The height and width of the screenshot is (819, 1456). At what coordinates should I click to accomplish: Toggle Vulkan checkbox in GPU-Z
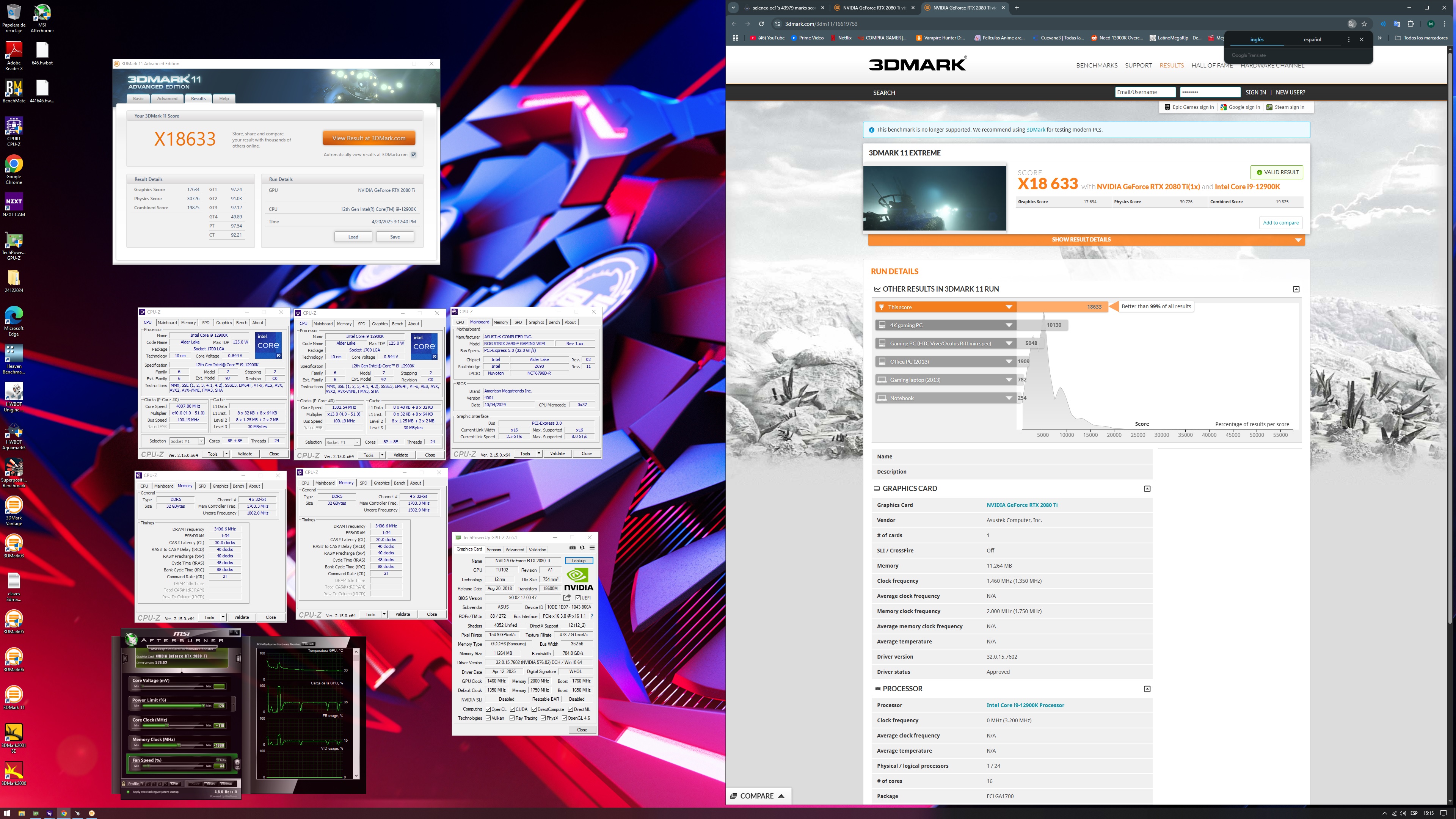(488, 718)
